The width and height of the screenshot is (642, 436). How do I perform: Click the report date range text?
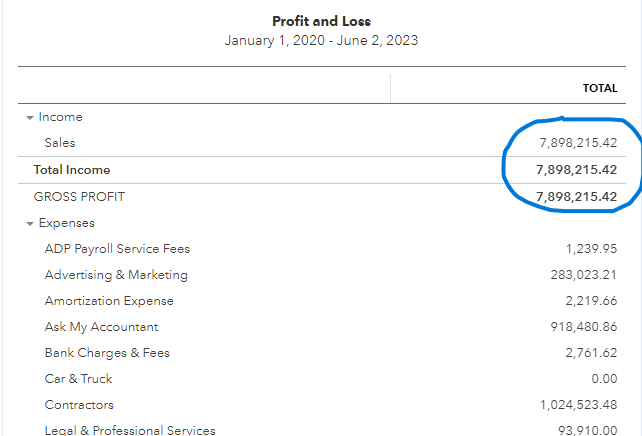click(320, 41)
